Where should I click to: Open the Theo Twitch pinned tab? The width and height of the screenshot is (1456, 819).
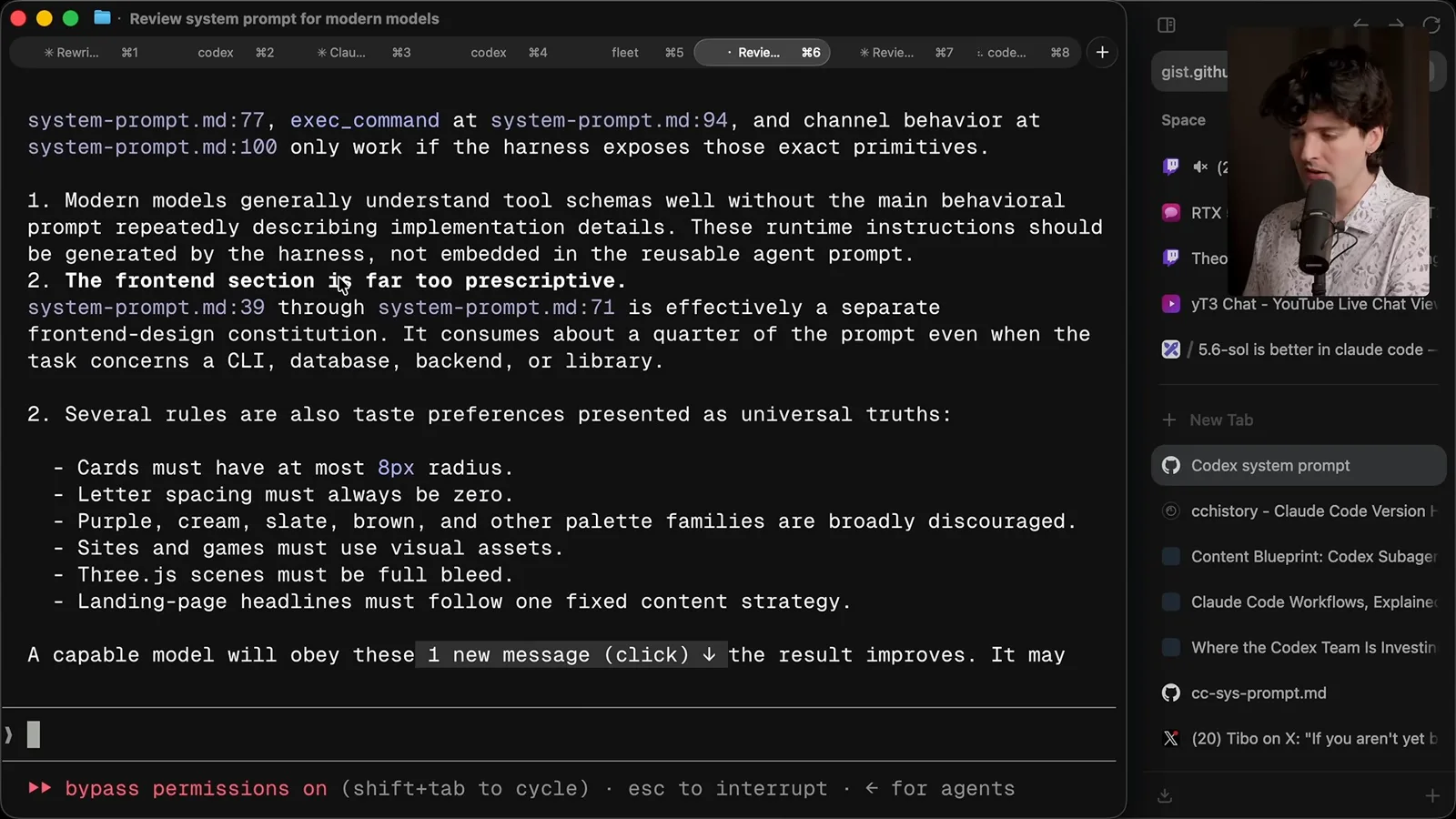(1197, 258)
